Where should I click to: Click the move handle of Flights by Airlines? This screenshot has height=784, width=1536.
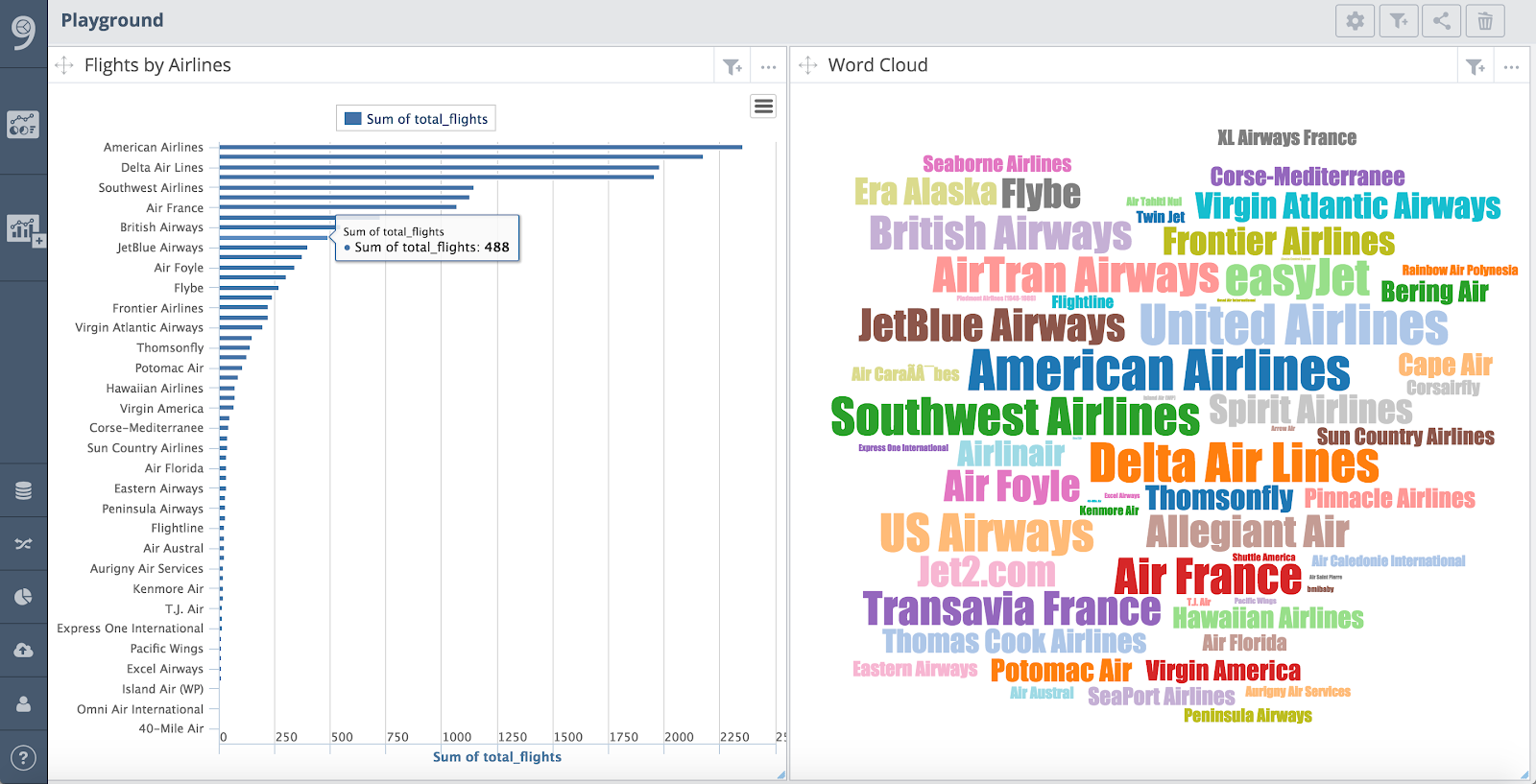point(64,65)
